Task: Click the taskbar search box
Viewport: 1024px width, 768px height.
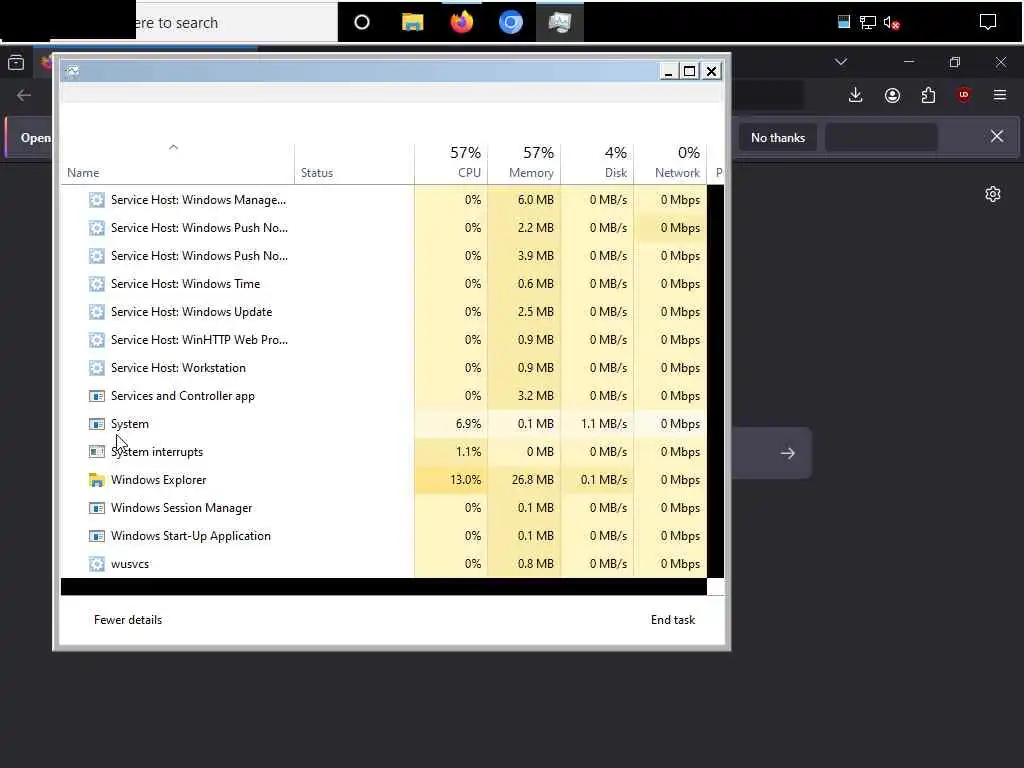Action: 236,23
